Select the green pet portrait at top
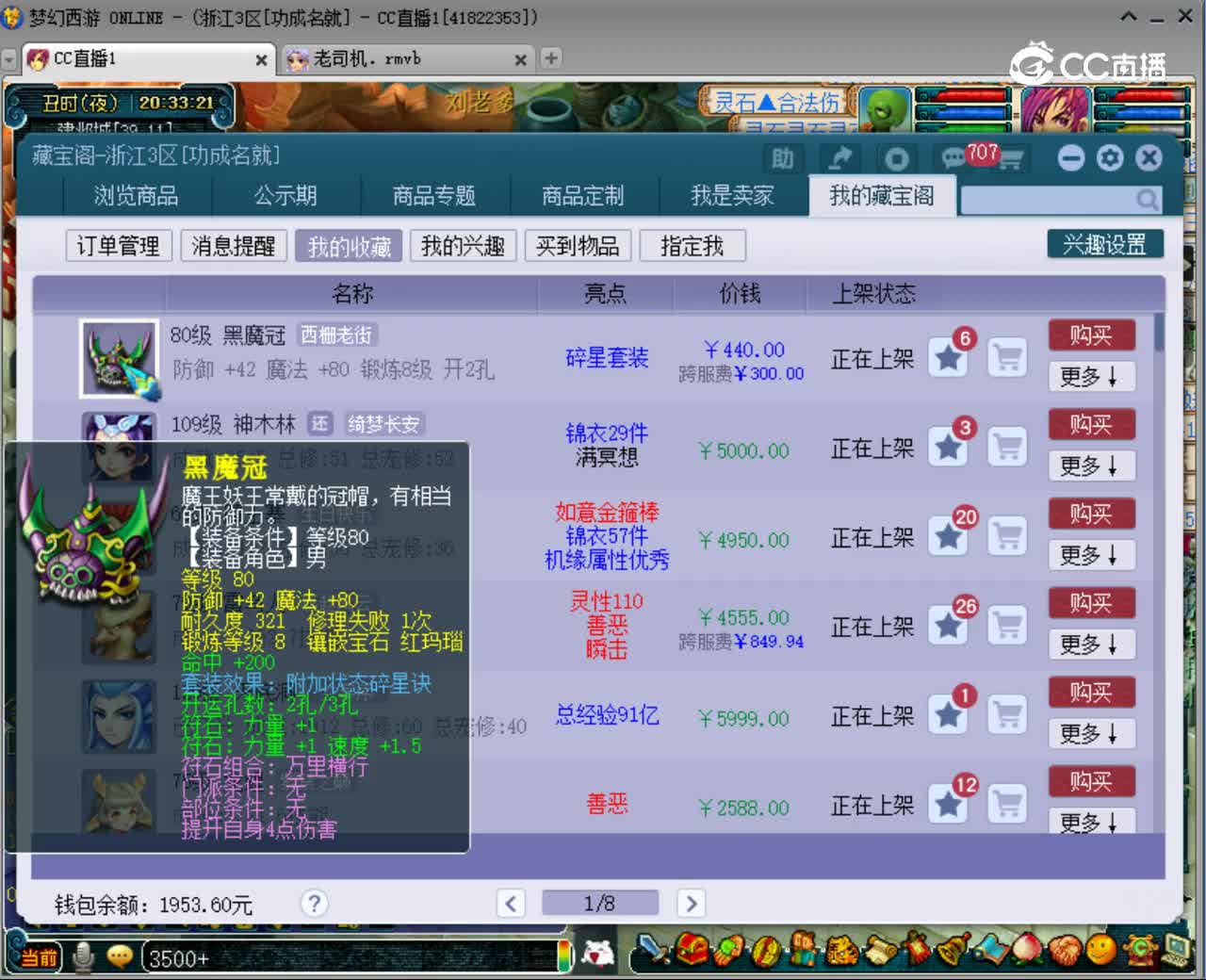 [x=885, y=110]
